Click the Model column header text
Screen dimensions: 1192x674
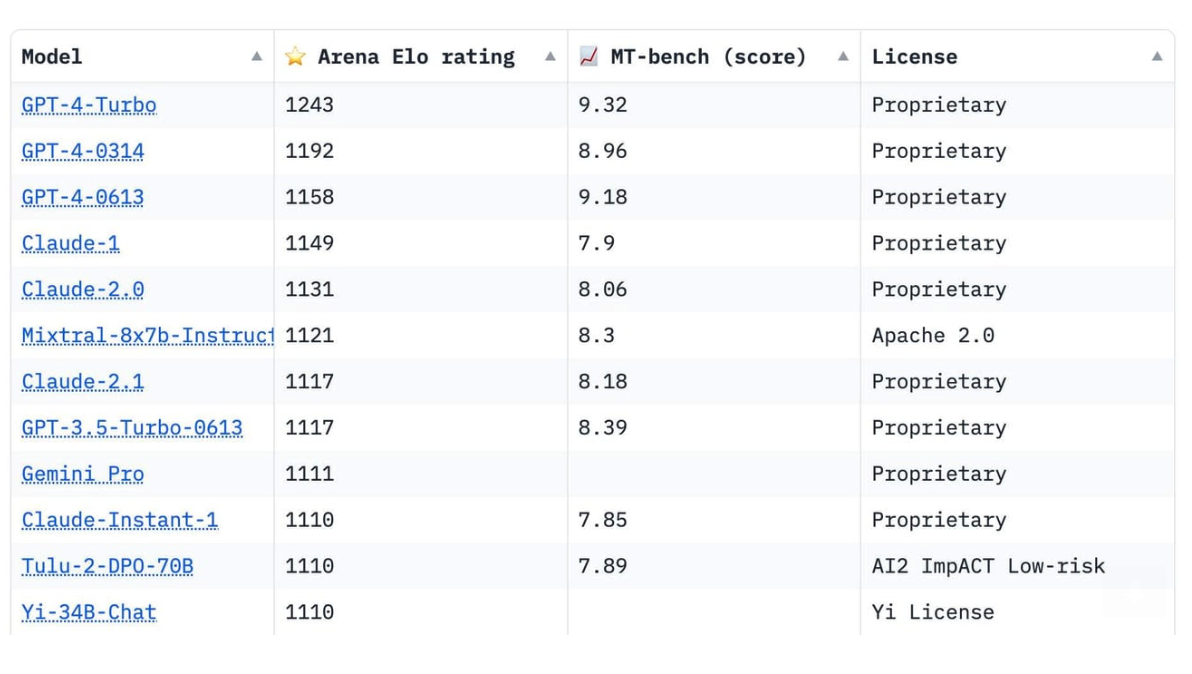(52, 57)
